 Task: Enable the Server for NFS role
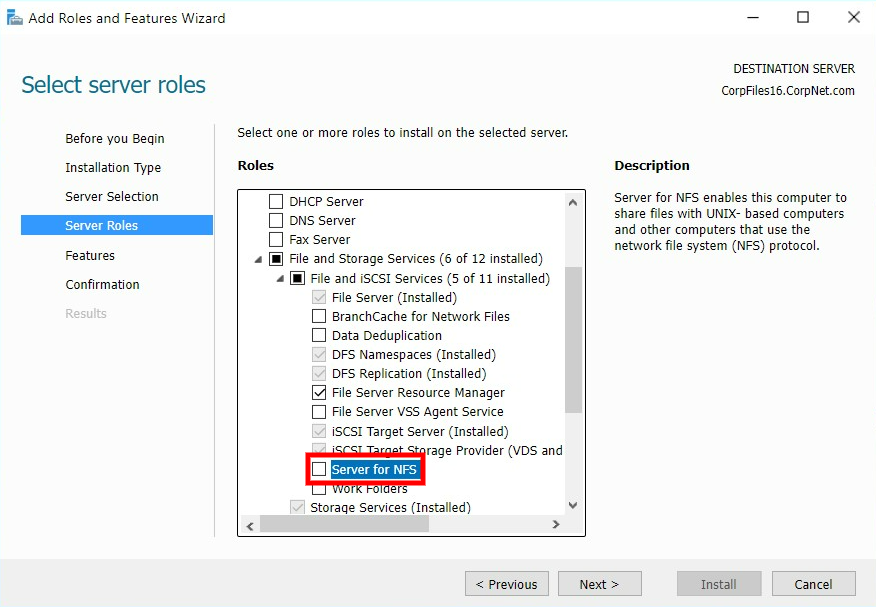tap(319, 469)
